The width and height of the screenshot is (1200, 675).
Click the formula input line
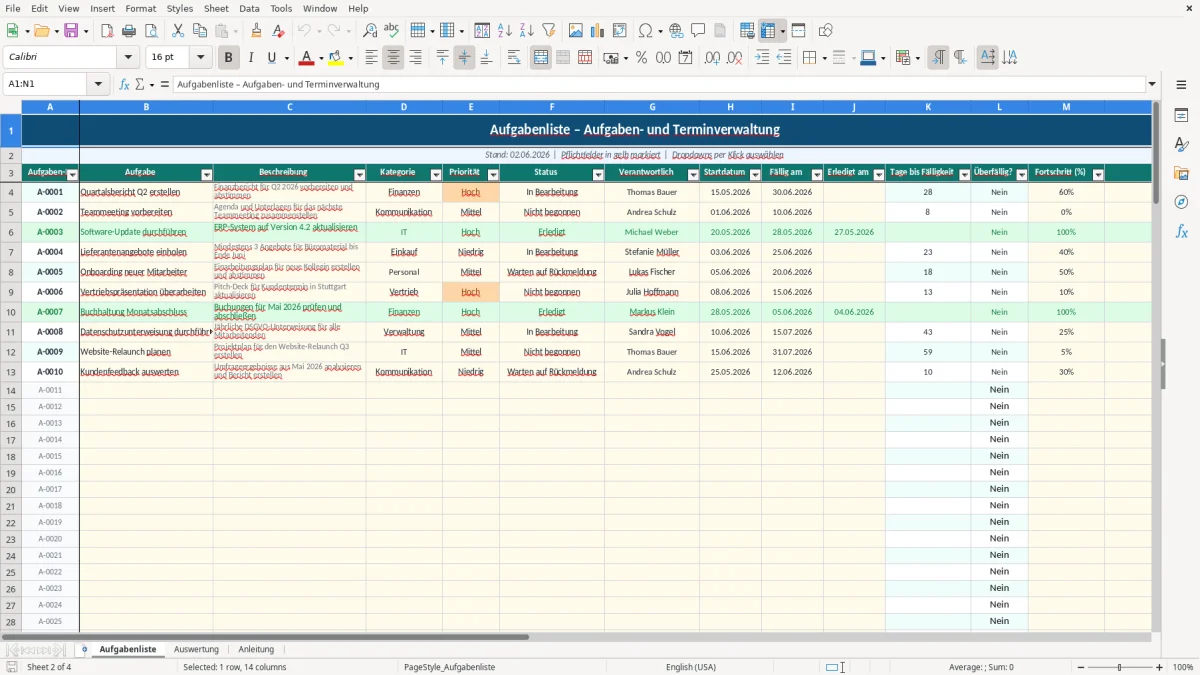pyautogui.click(x=658, y=84)
